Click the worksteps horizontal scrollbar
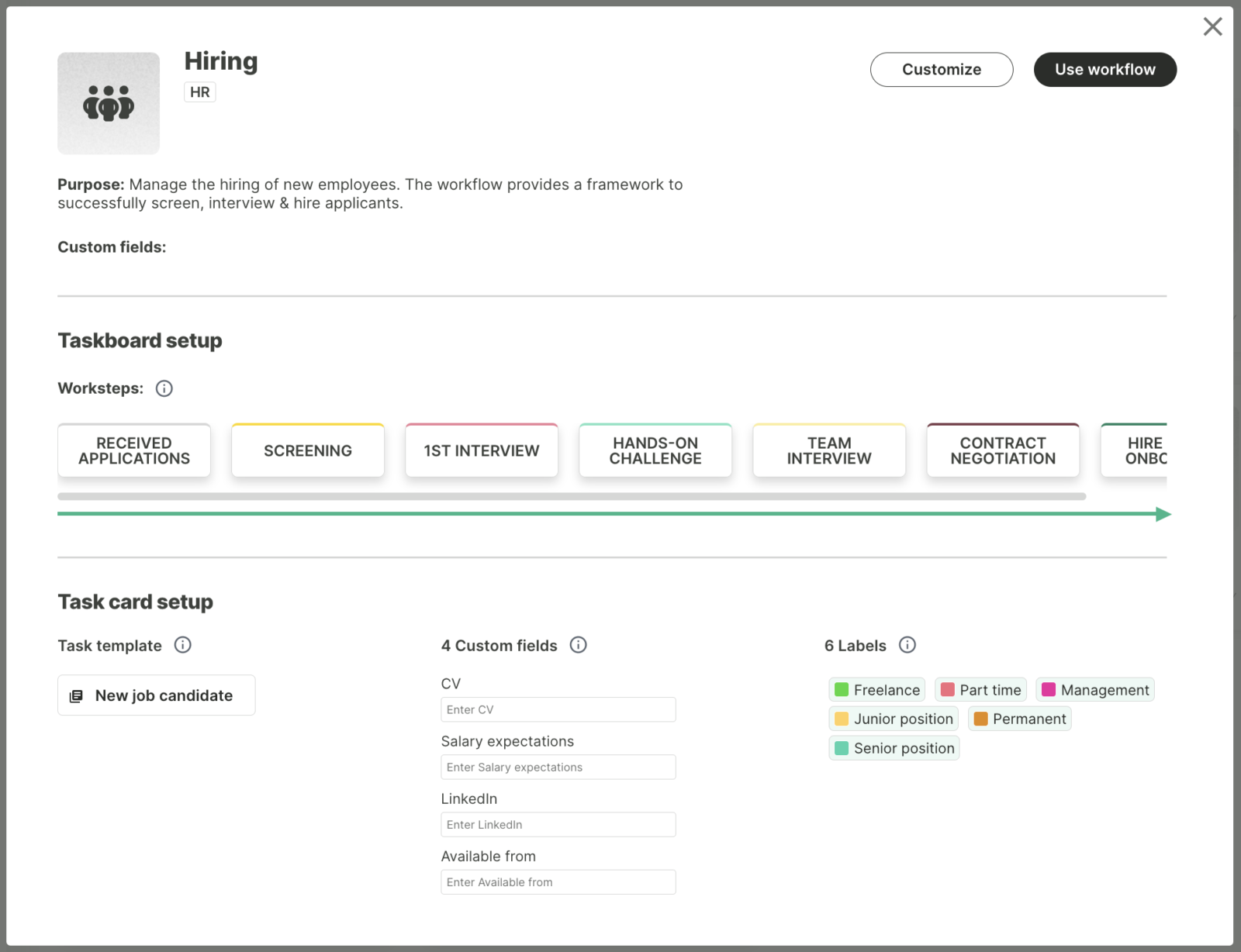This screenshot has width=1241, height=952. [x=572, y=496]
